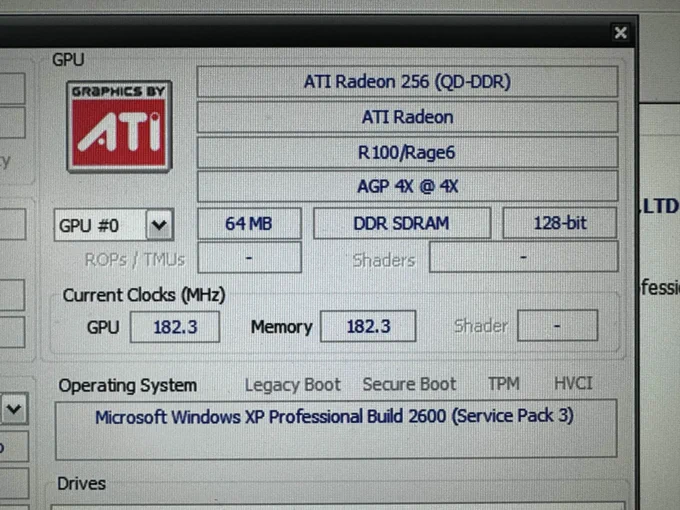Click the ATI Radeon 256 (QD-DDR) field

(407, 82)
